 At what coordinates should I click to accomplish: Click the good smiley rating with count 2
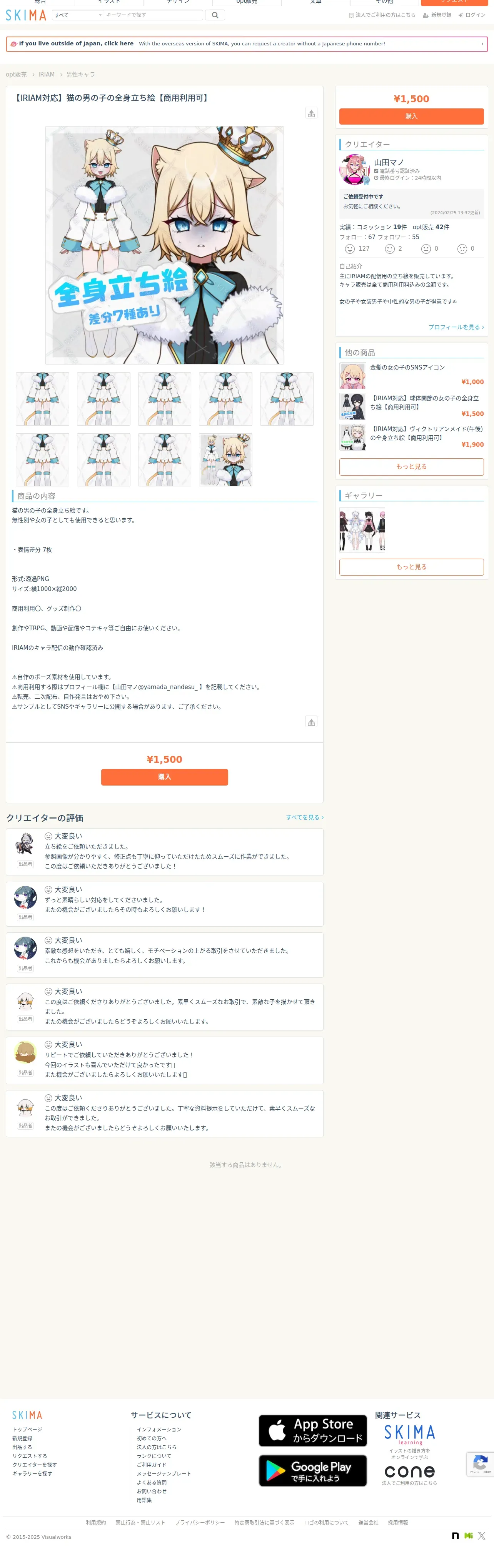click(x=390, y=249)
